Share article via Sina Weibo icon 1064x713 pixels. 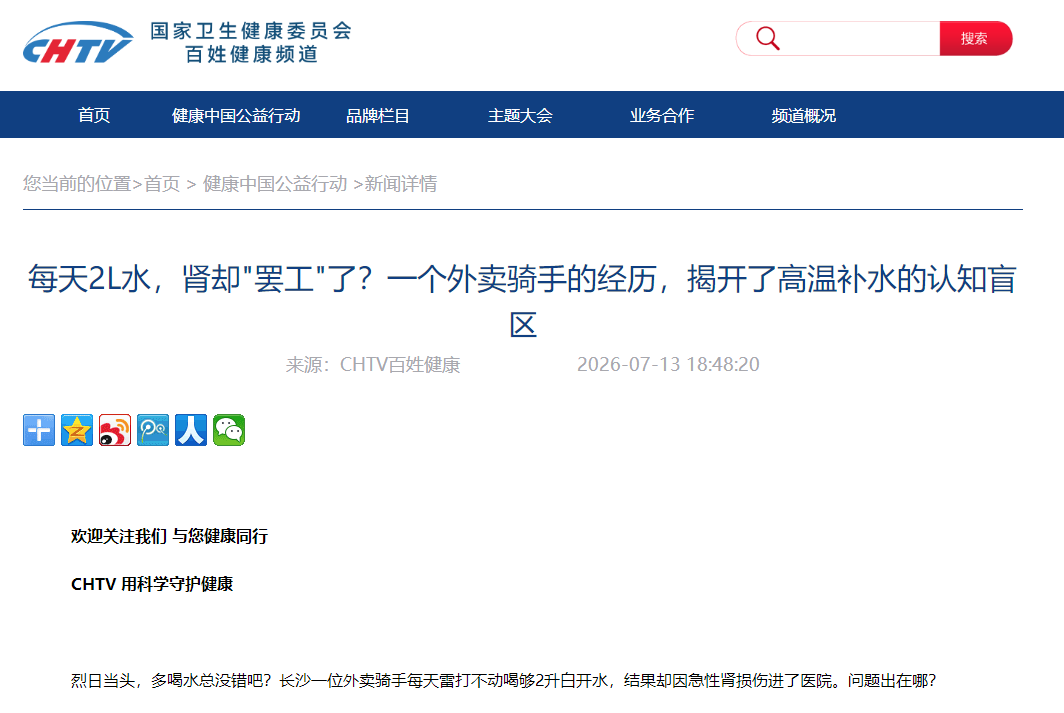click(115, 430)
